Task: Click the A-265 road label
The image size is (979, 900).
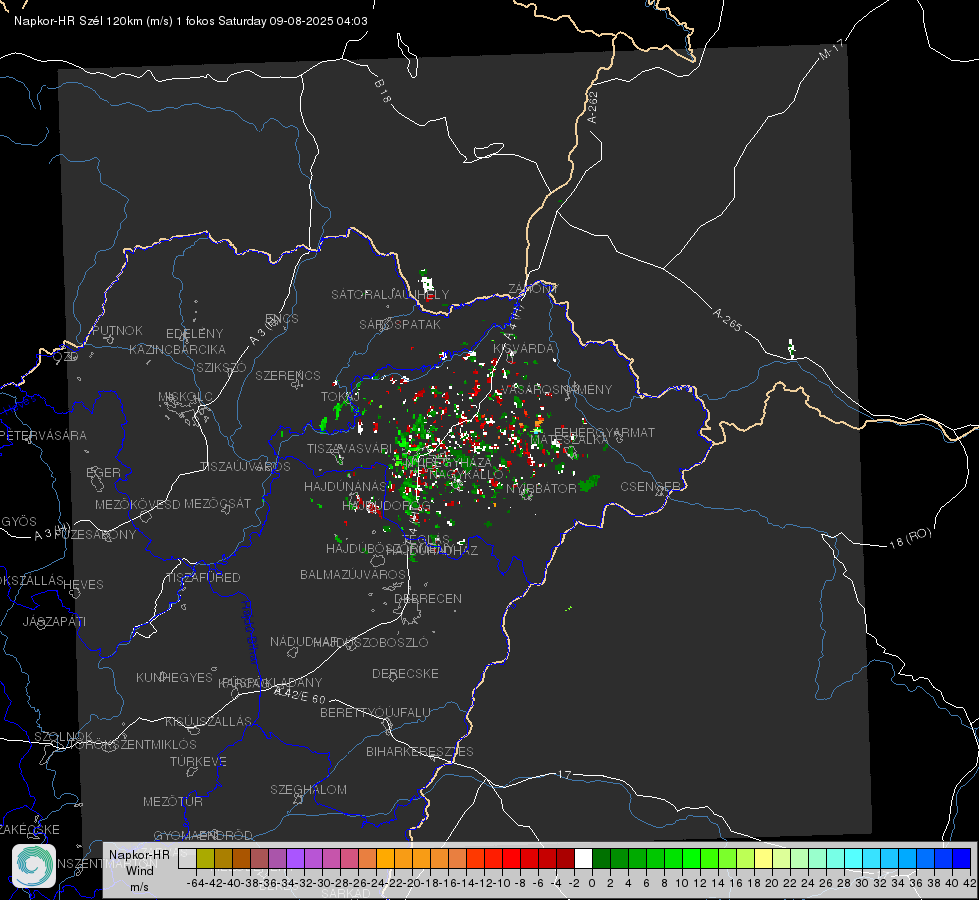Action: (x=727, y=320)
